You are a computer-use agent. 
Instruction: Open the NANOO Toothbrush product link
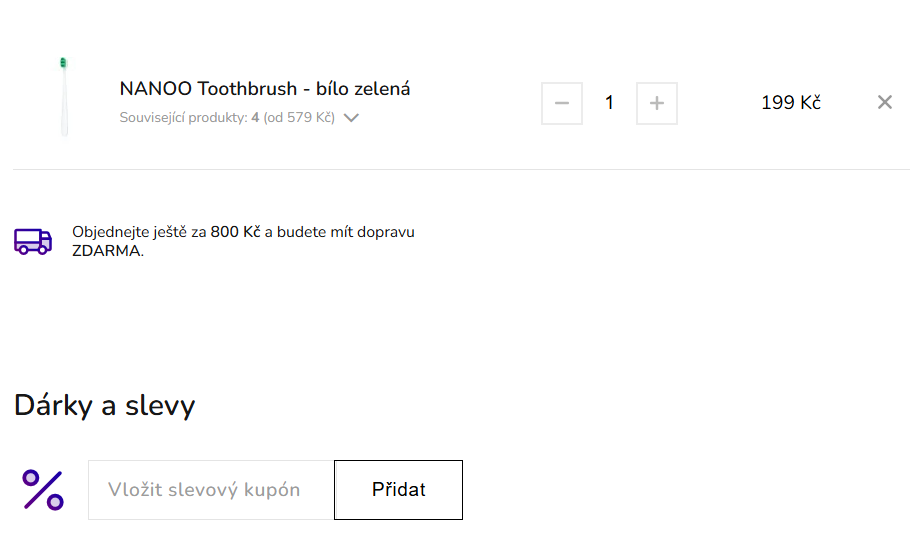264,89
